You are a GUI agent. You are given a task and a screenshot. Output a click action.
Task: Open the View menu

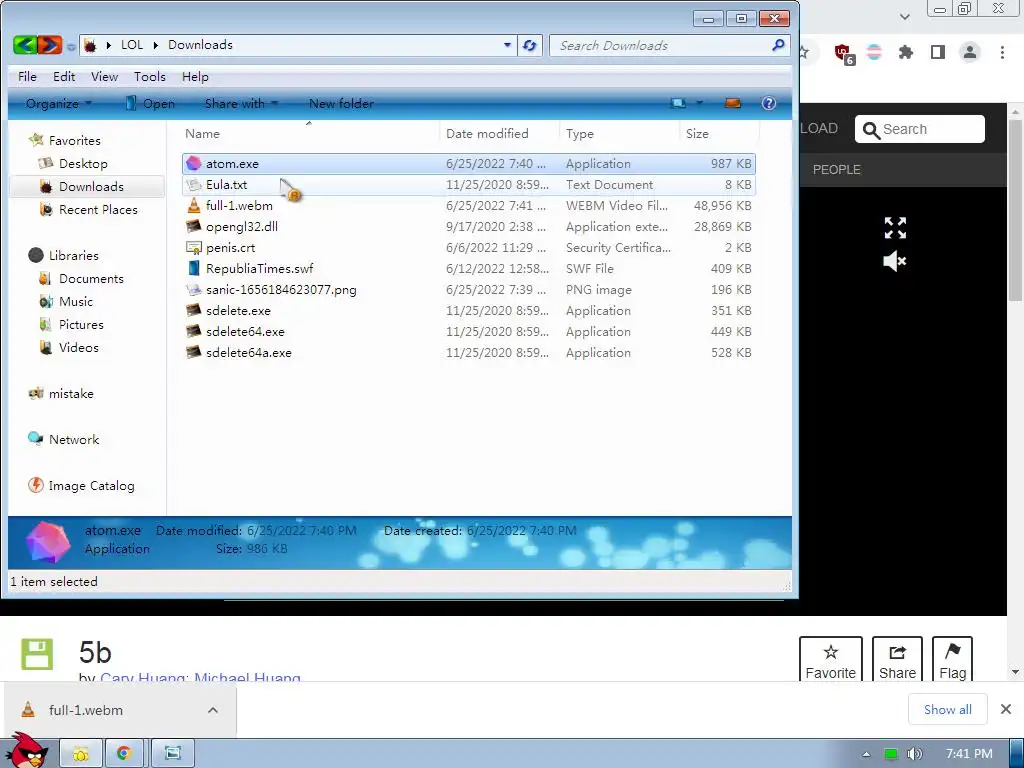click(104, 76)
